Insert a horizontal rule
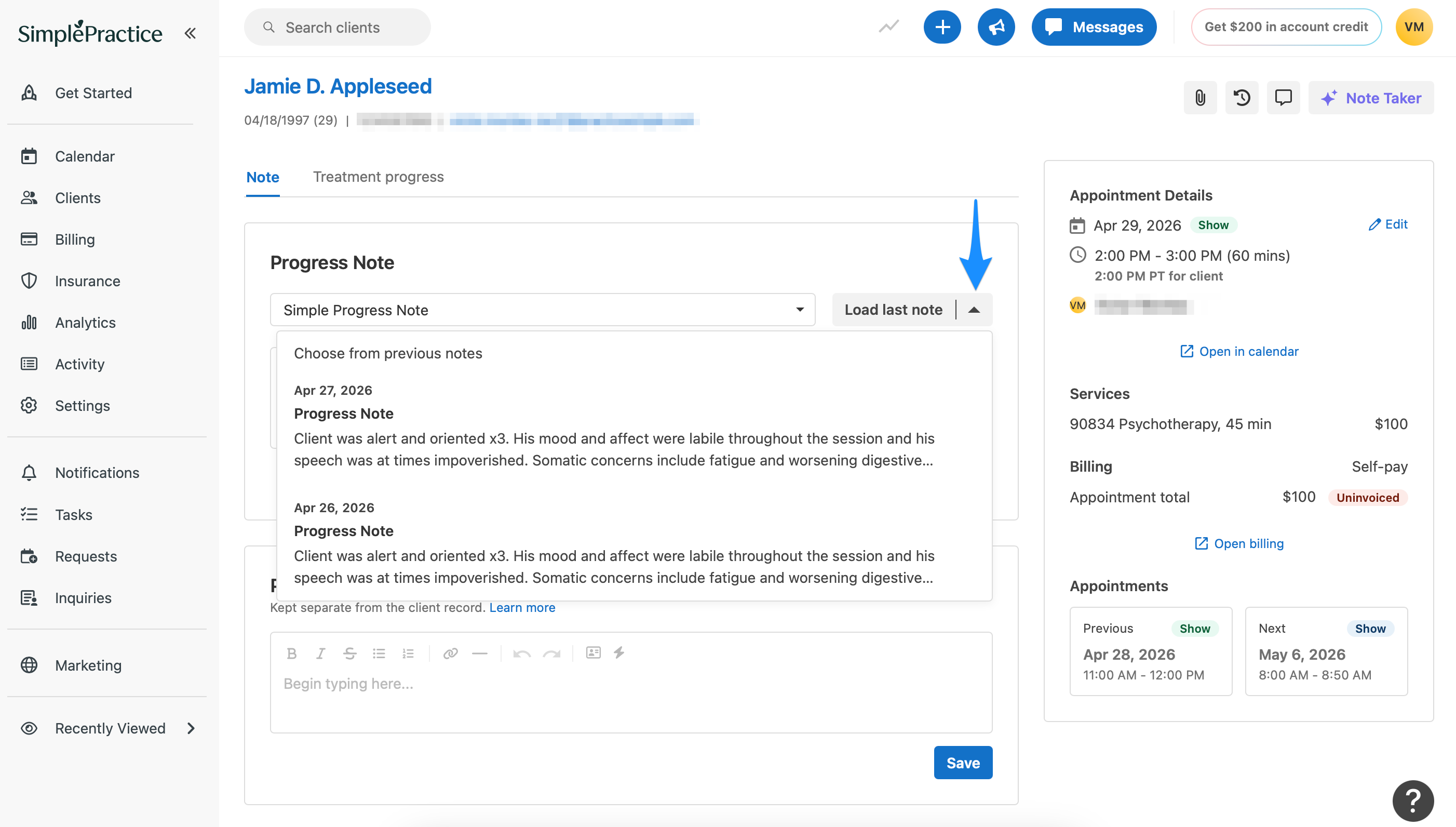The width and height of the screenshot is (1456, 827). pyautogui.click(x=480, y=653)
